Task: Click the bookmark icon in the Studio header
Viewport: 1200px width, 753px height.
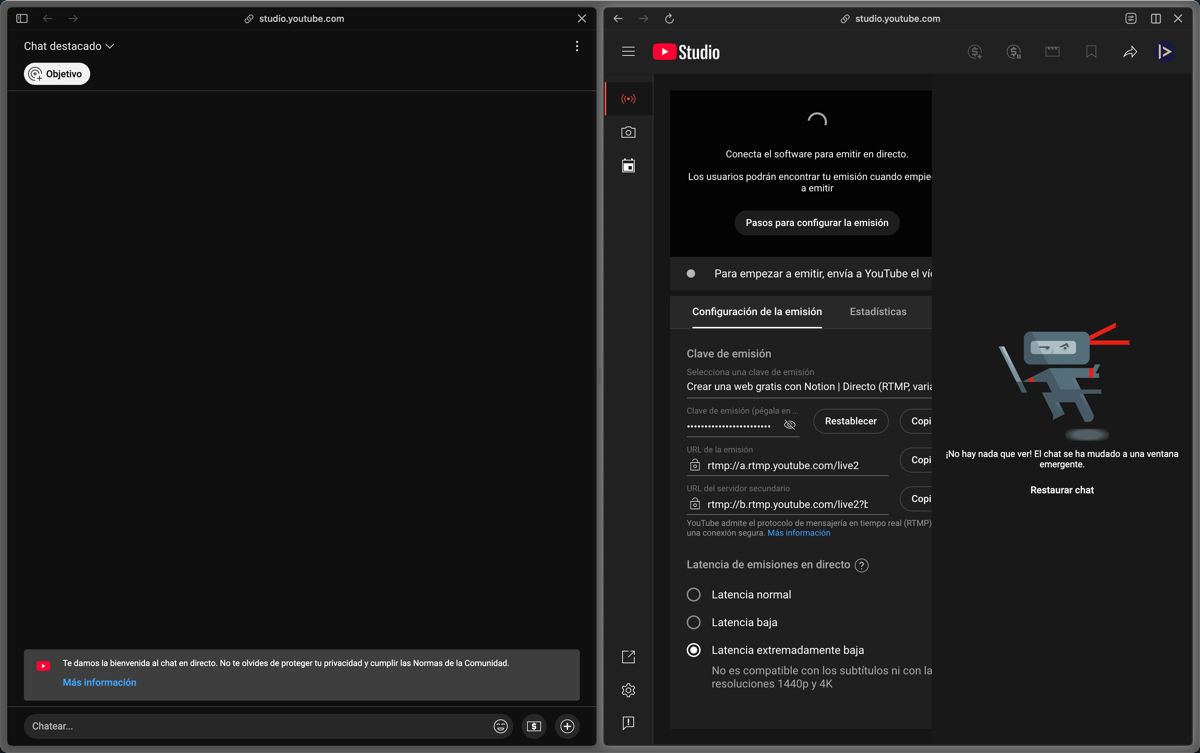Action: [x=1091, y=52]
